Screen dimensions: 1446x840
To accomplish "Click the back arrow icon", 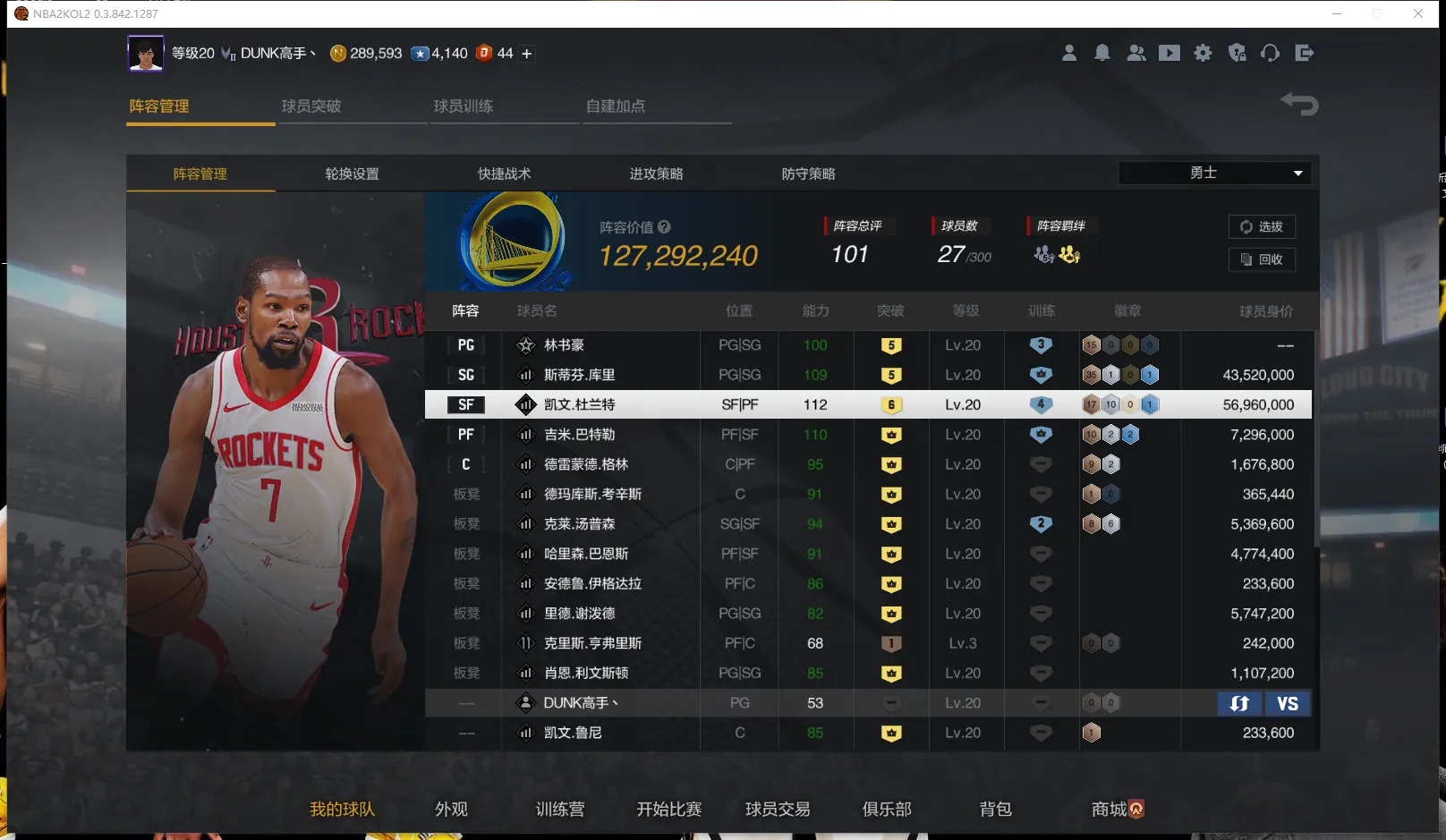I will tap(1299, 105).
